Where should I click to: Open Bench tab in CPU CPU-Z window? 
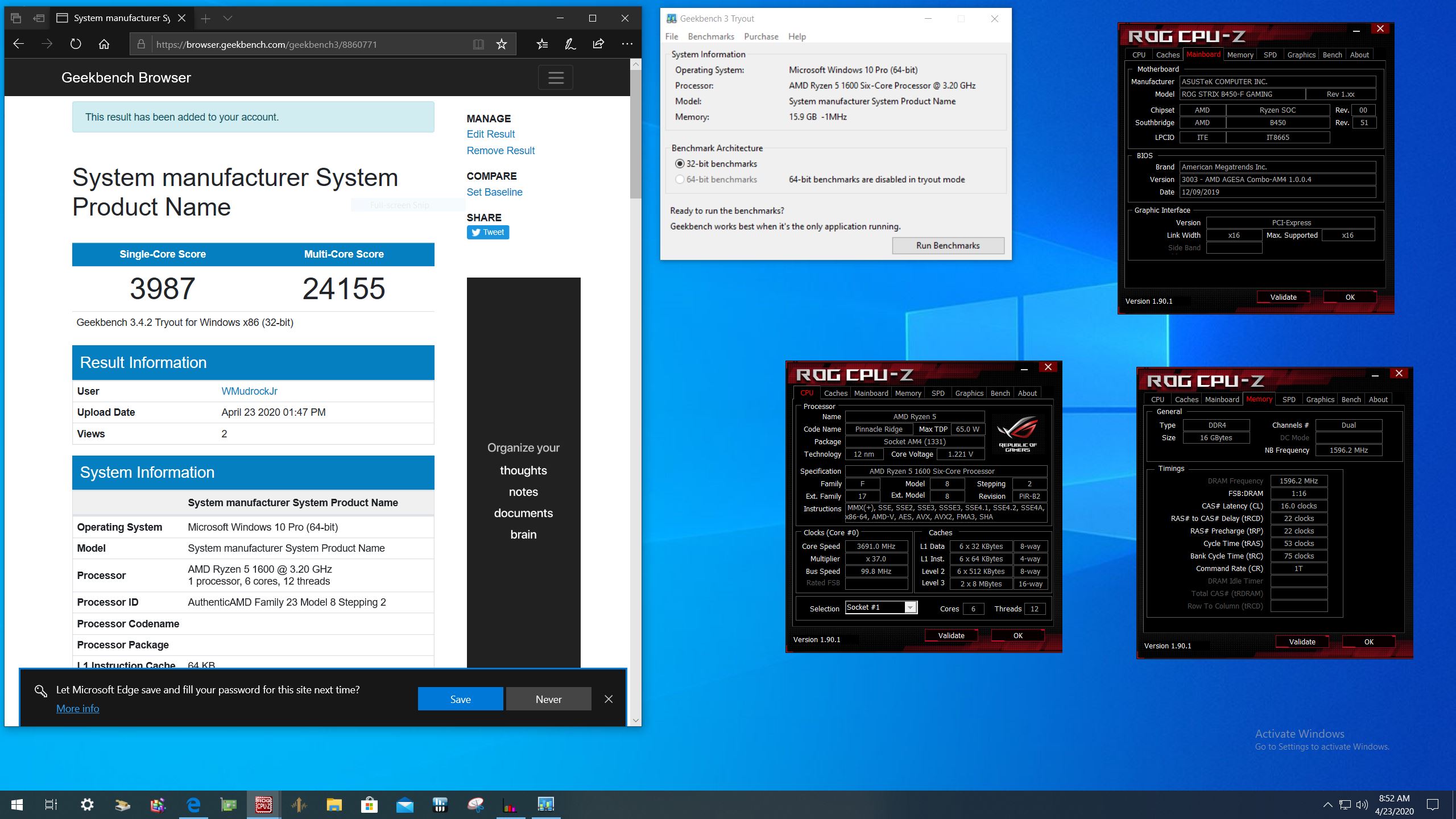point(1000,393)
